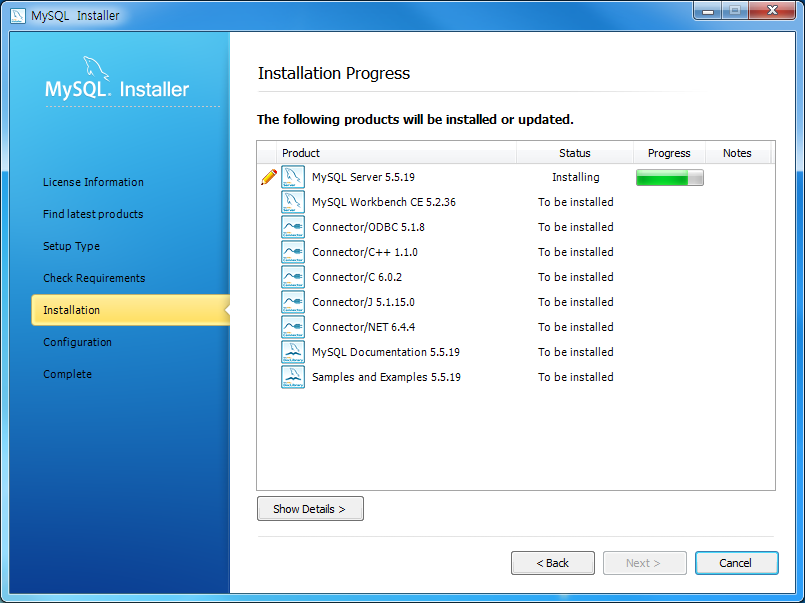Click the 'Installation Progress' heading

click(334, 73)
